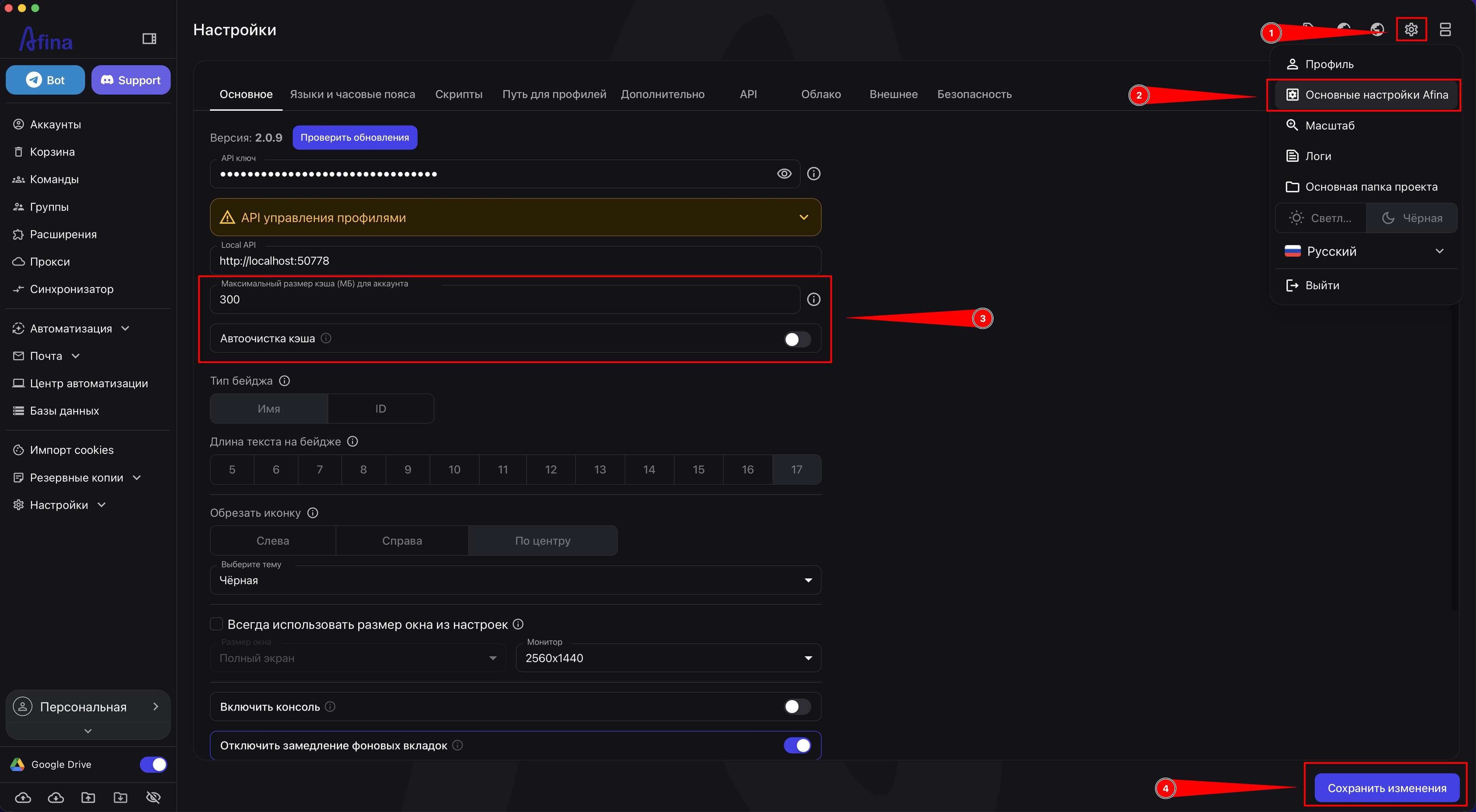
Task: Click the crossed-out eye icon in bottom sidebar
Action: click(x=153, y=797)
